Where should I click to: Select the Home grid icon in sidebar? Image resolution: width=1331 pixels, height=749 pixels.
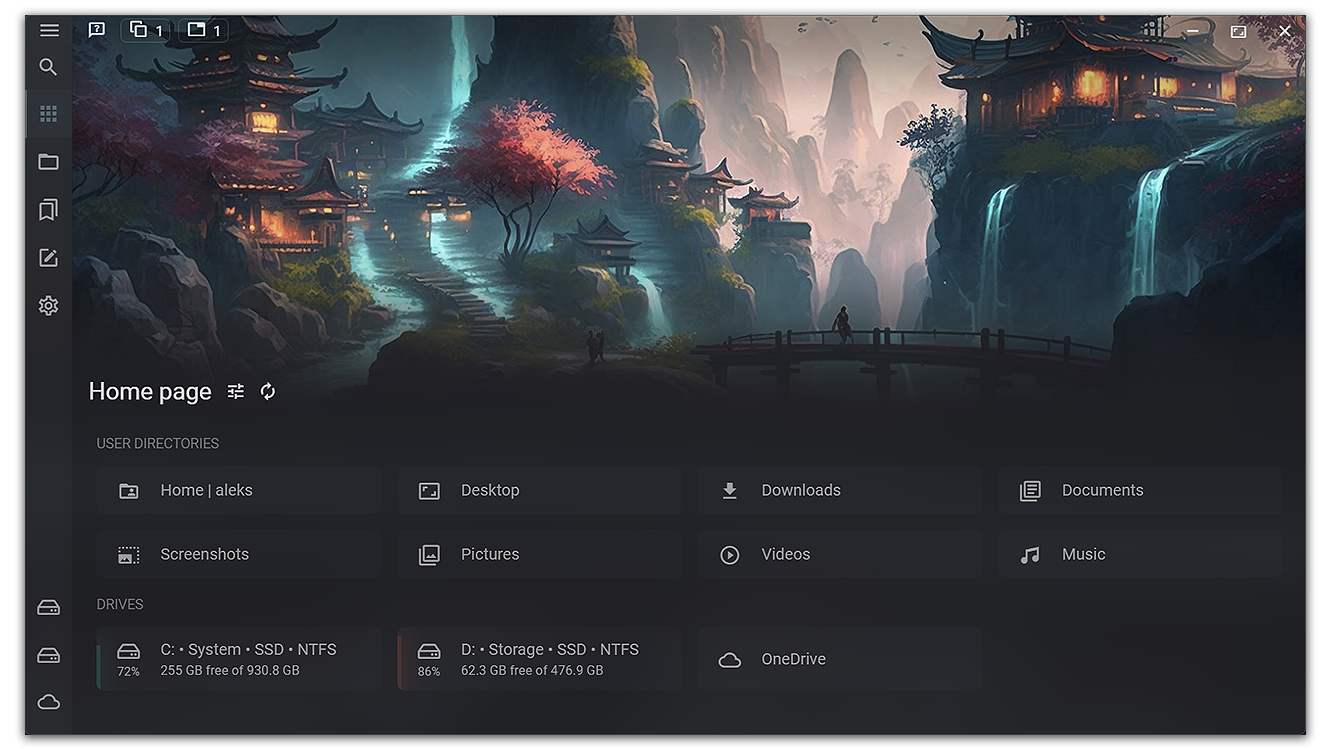pos(48,114)
